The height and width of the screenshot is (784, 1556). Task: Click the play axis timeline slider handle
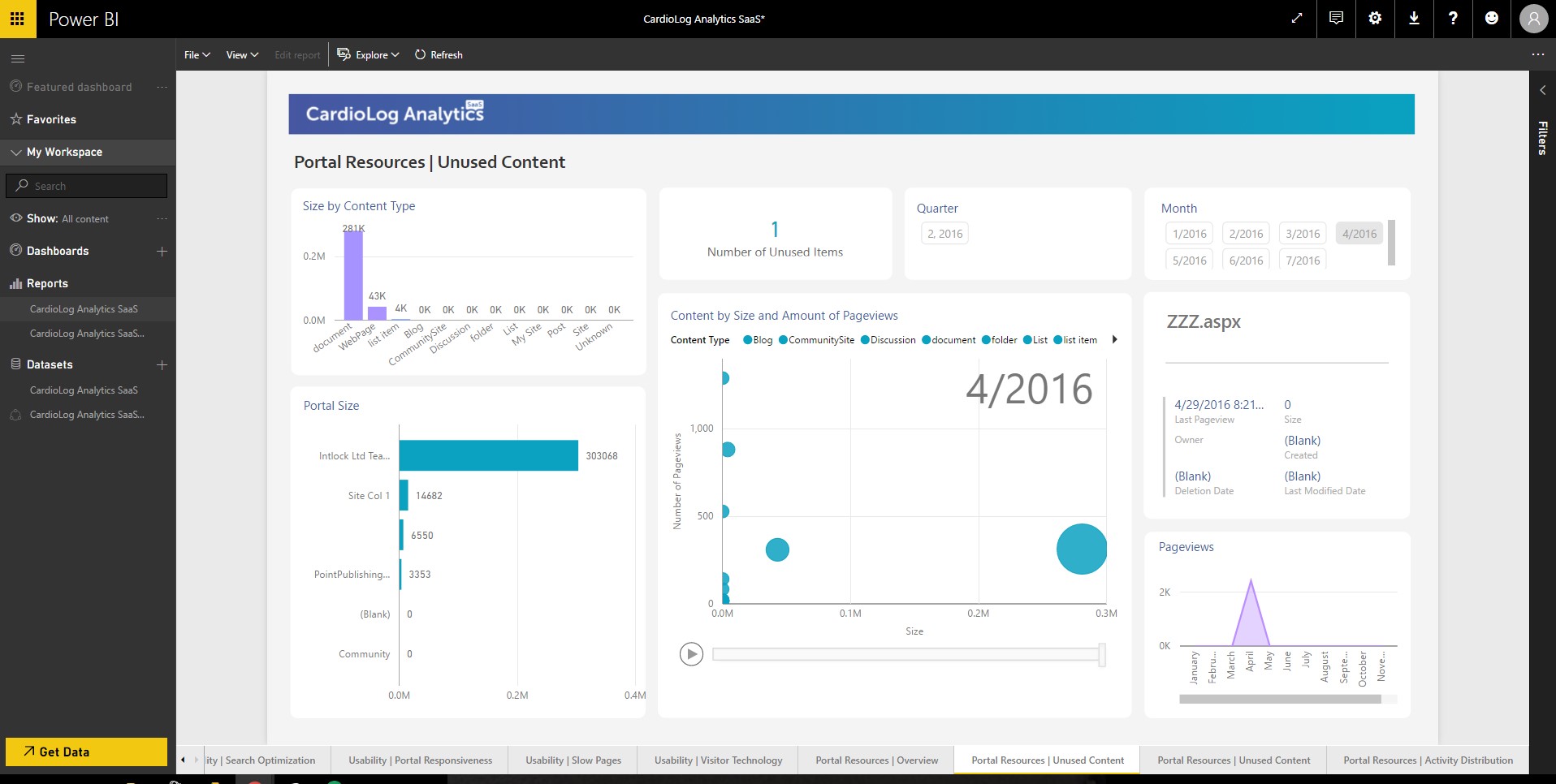(x=1101, y=654)
